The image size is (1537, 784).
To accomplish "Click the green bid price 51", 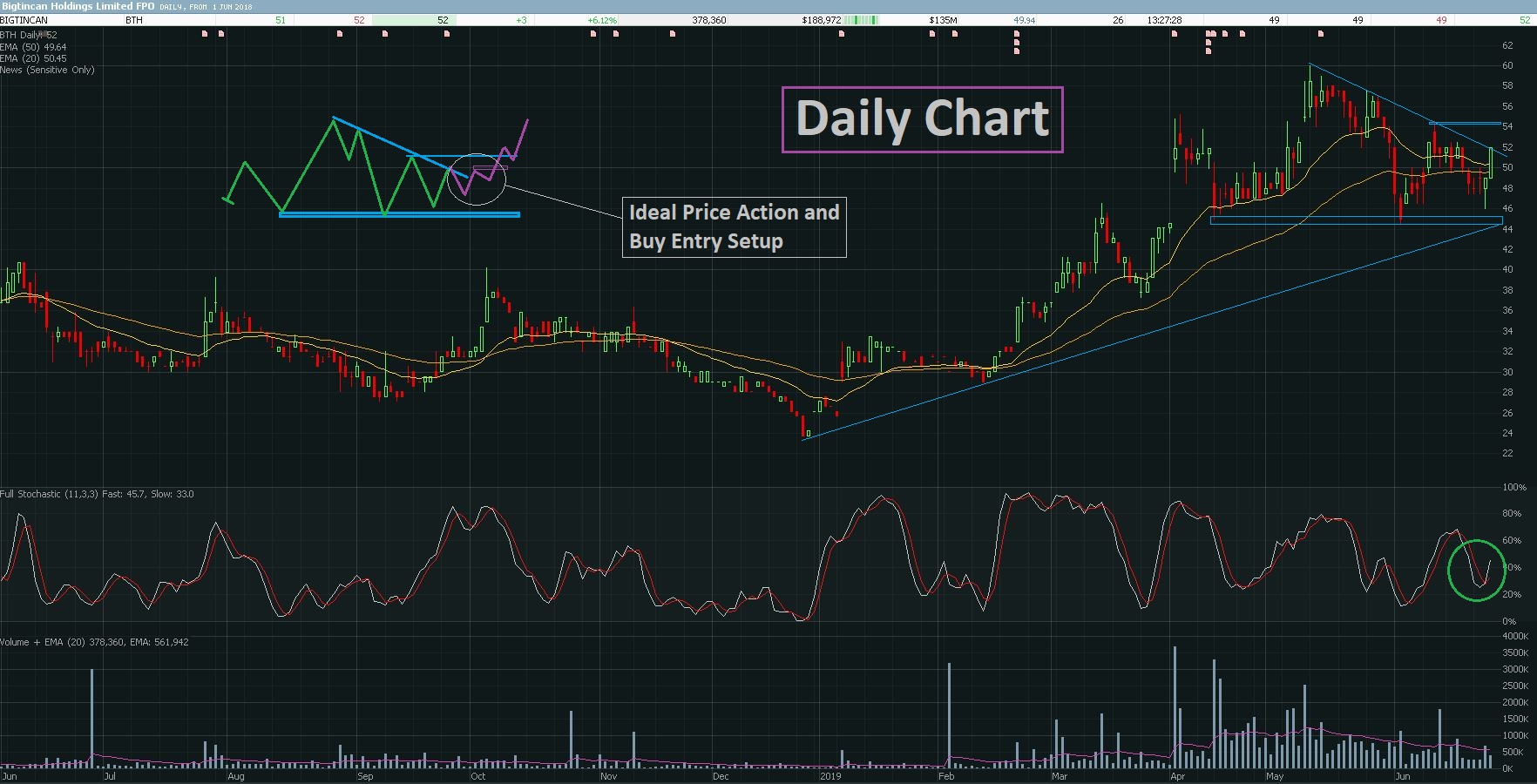I will (281, 20).
